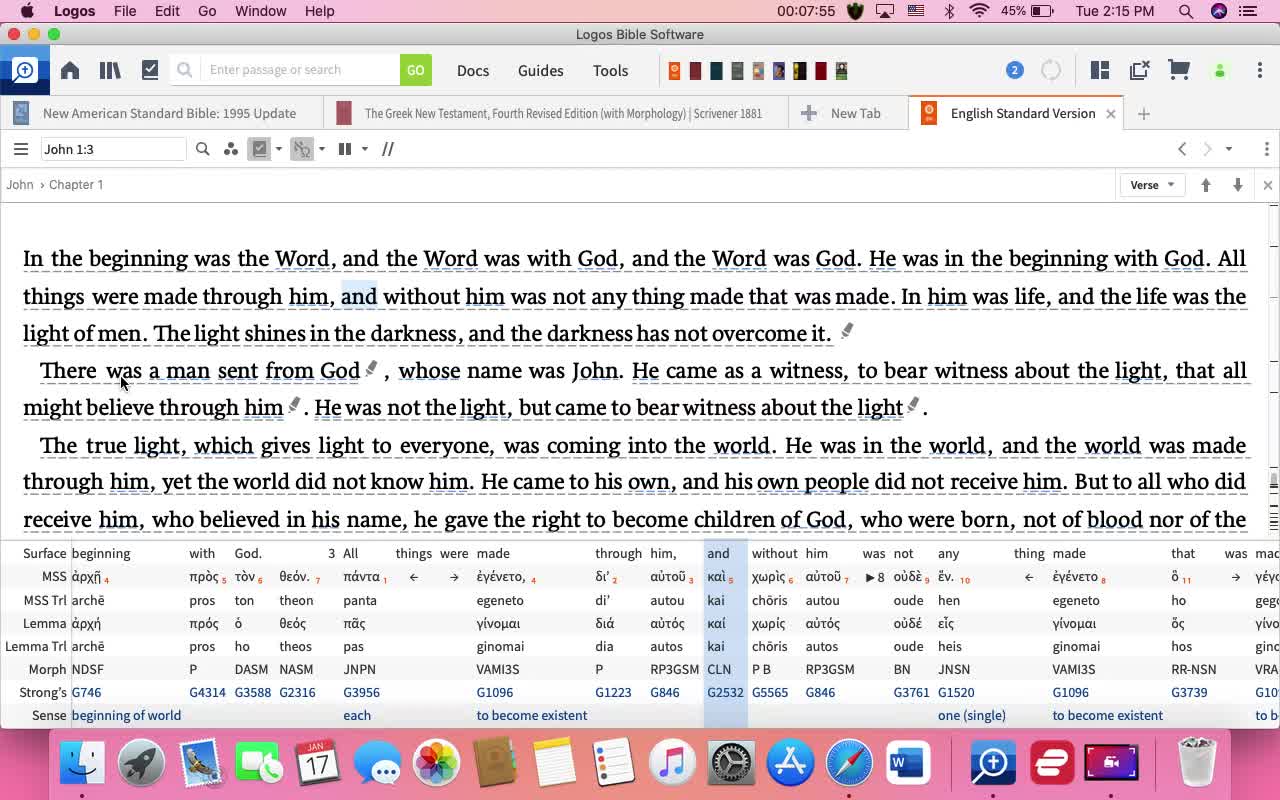Click the close-all-panels icon
Screen dimensions: 1280x800
coord(1139,70)
